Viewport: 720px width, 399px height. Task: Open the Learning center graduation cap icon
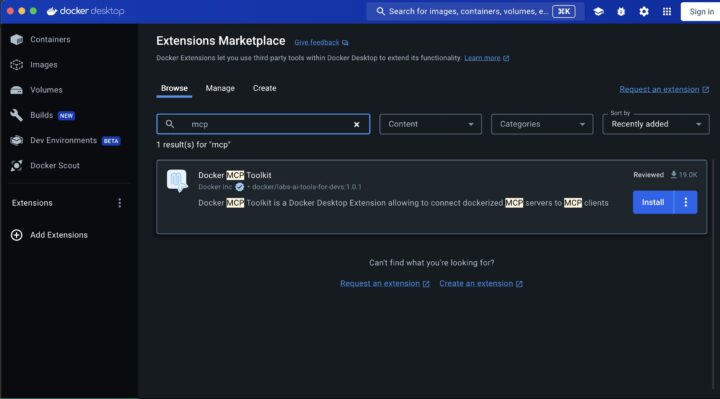(598, 11)
